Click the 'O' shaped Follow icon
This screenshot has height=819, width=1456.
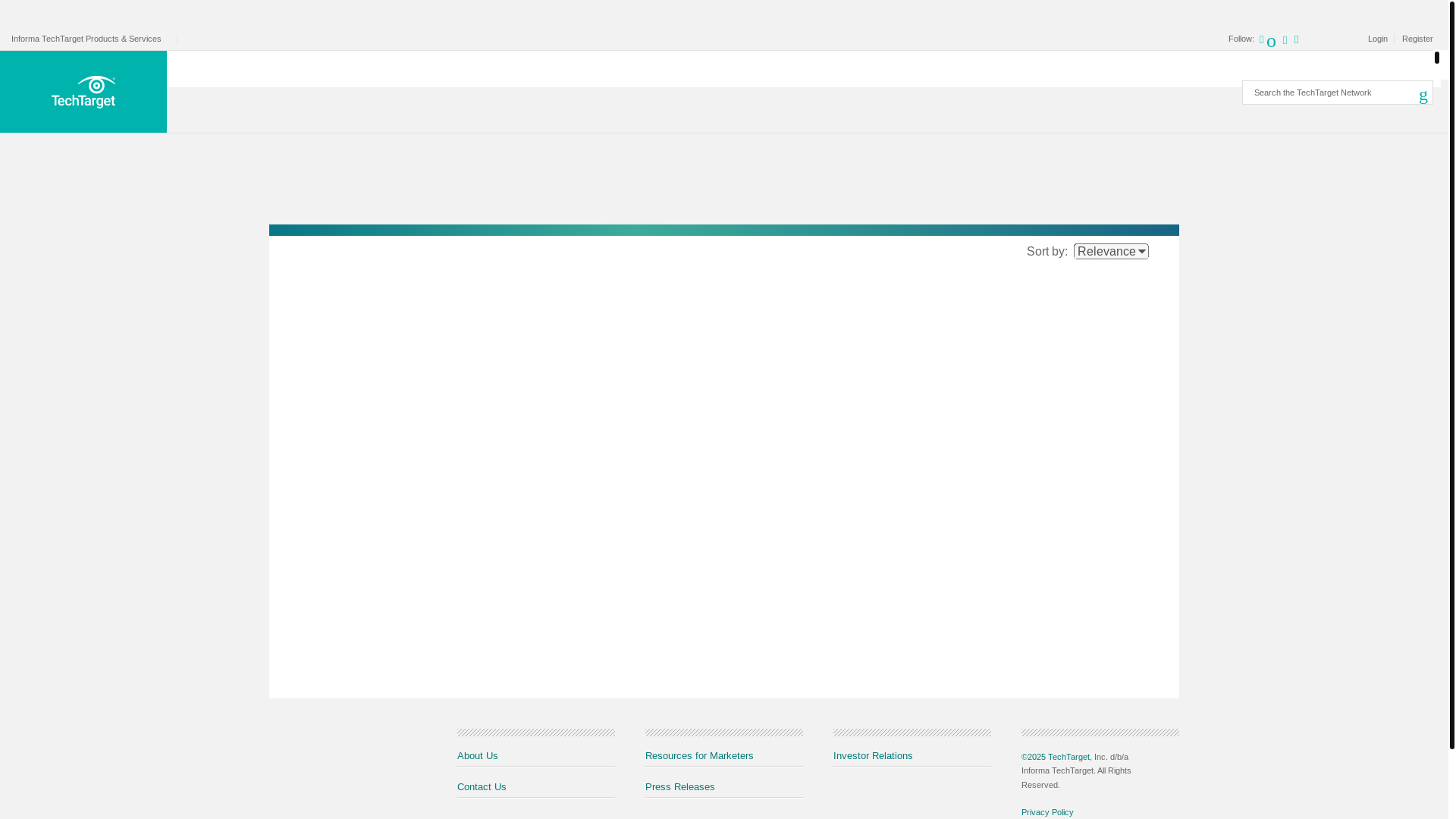[1272, 42]
